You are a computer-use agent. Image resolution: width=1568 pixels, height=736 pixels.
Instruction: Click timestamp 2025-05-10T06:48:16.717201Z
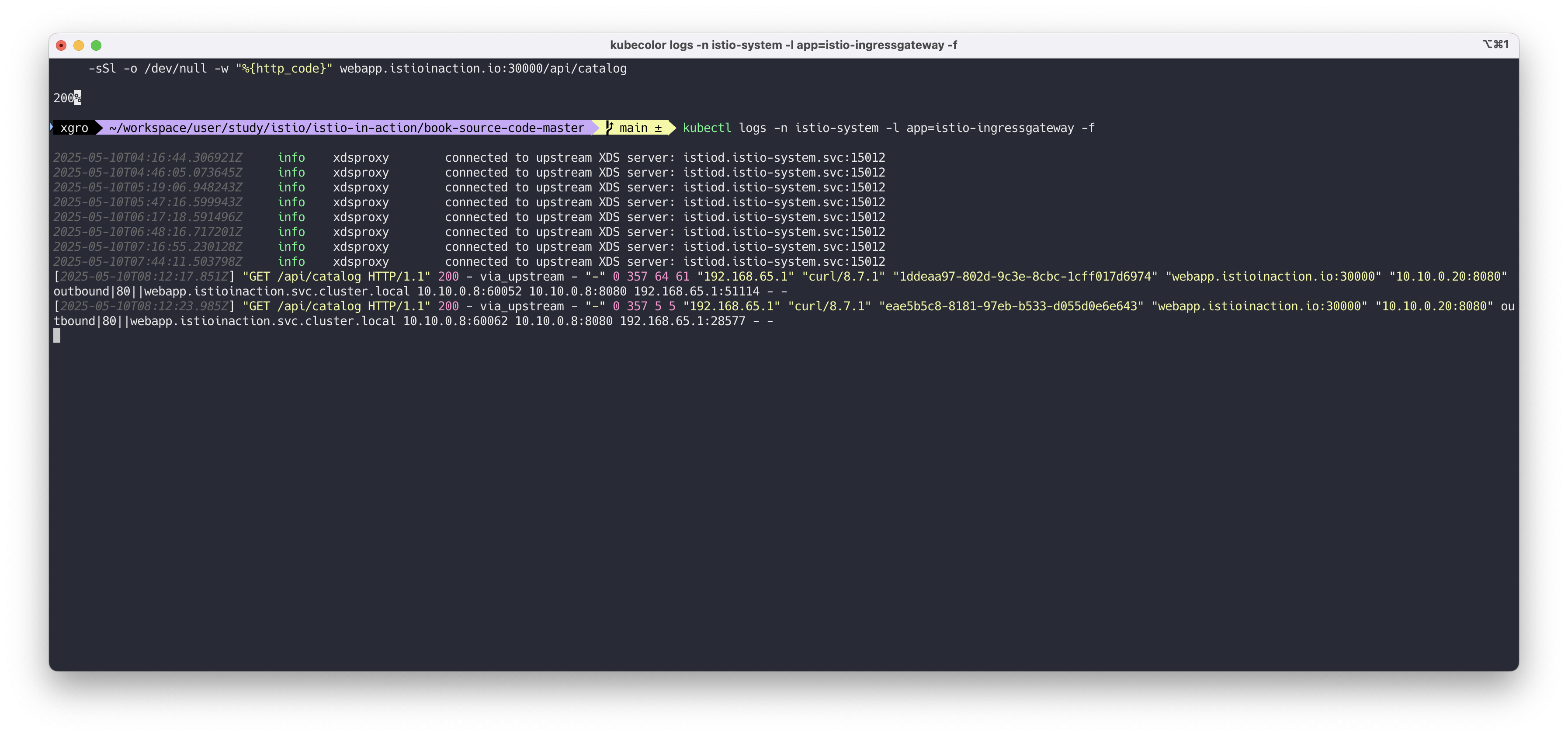(148, 232)
